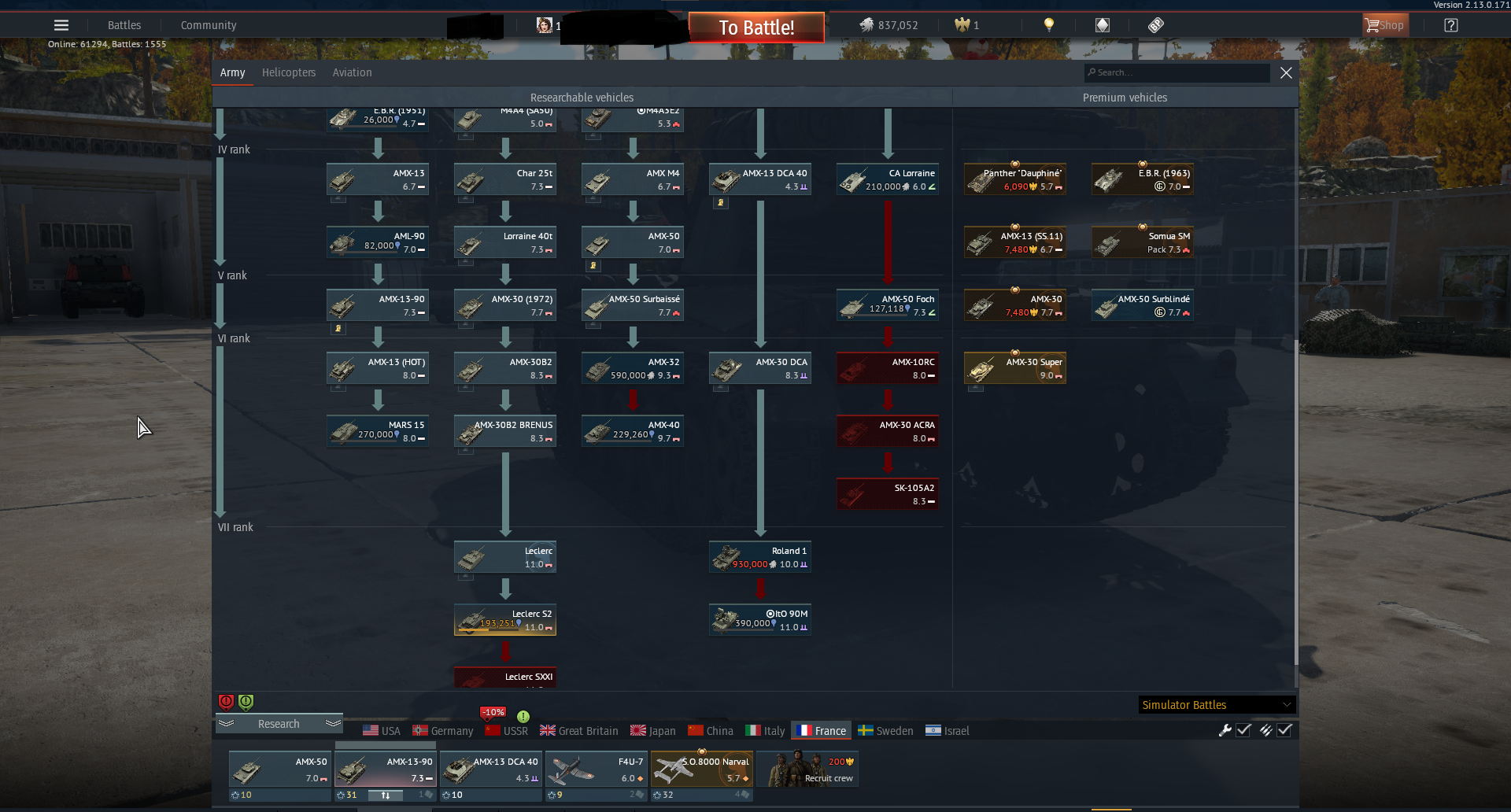Switch to the Aviation tab

coord(352,72)
